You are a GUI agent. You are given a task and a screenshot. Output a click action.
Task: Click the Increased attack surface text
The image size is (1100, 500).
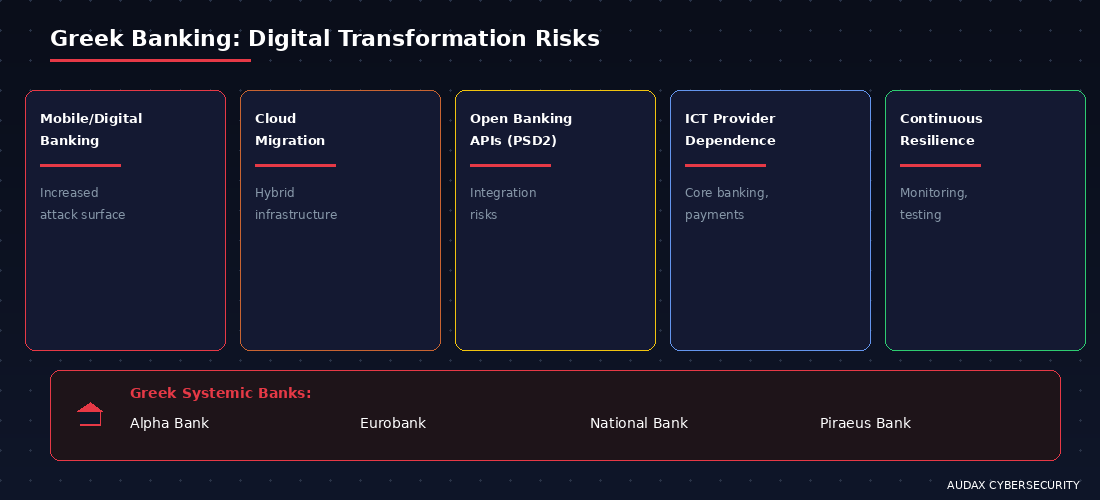pyautogui.click(x=83, y=203)
